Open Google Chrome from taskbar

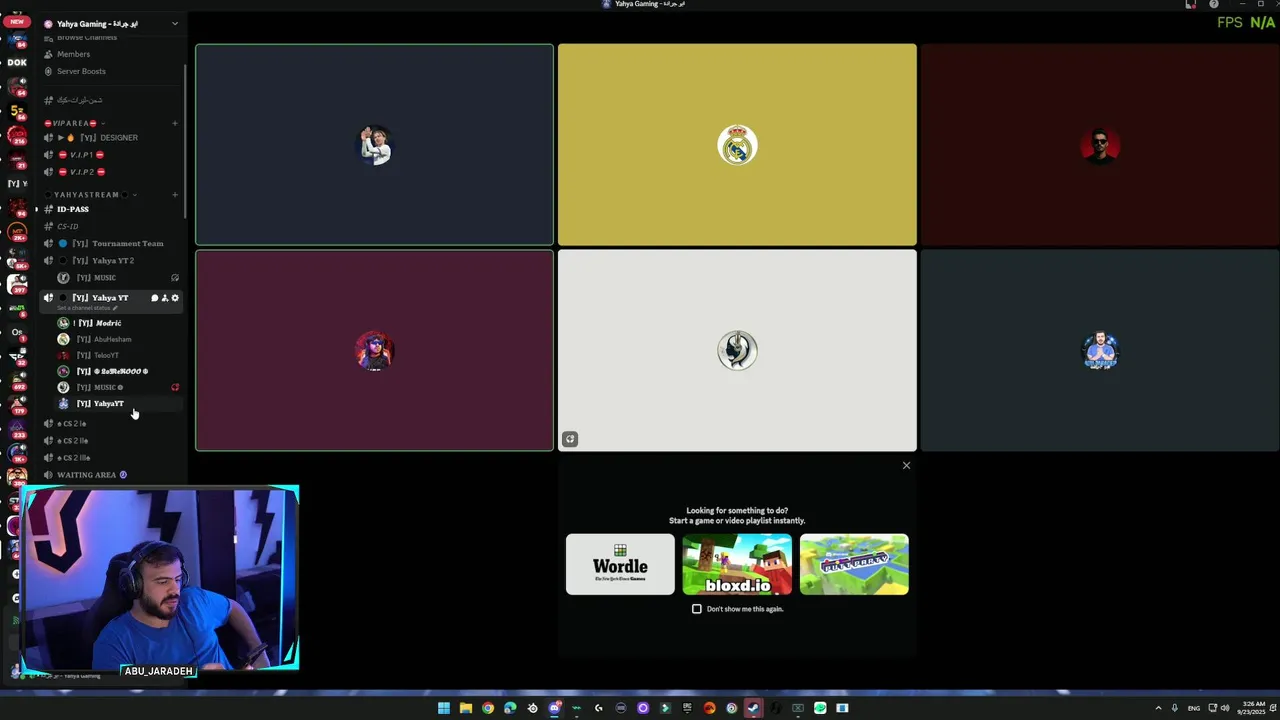coord(488,708)
